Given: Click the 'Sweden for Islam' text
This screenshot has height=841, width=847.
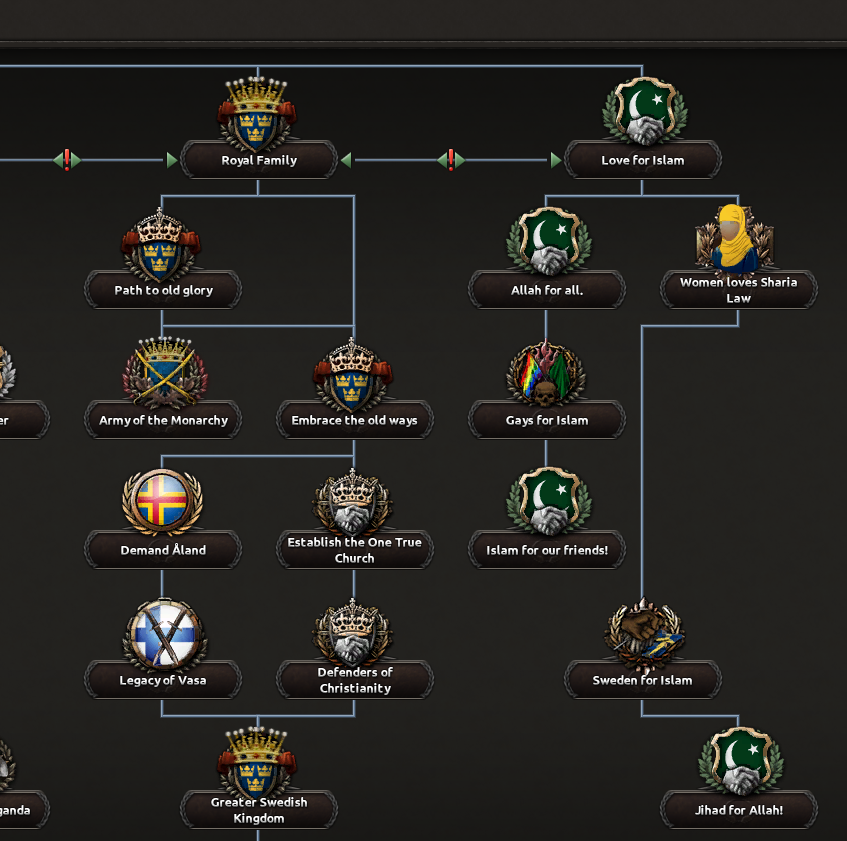Looking at the screenshot, I should click(642, 680).
